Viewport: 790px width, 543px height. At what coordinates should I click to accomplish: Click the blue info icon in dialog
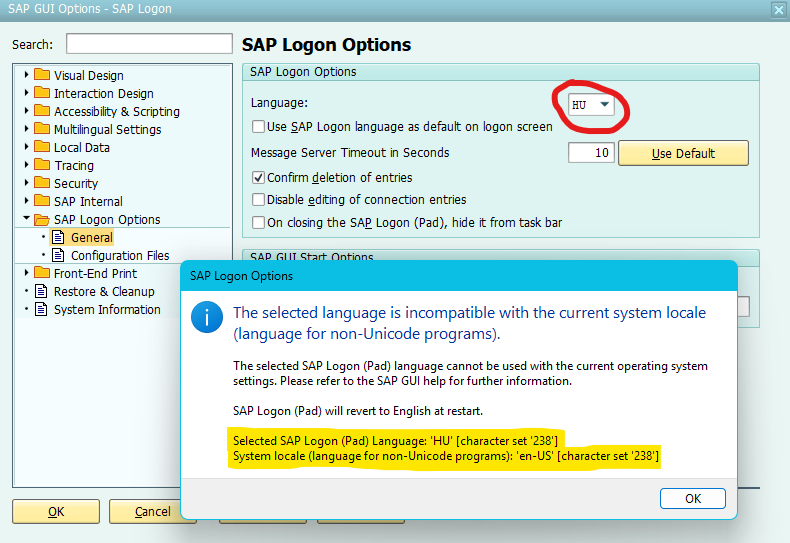207,317
